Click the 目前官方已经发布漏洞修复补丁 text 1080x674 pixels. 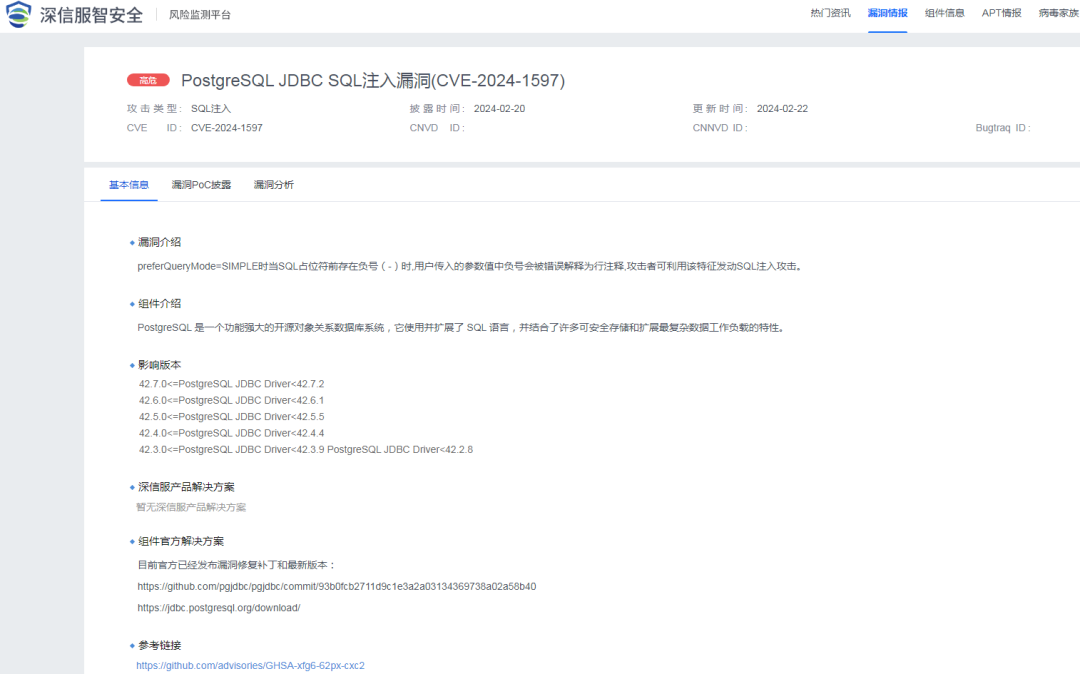[236, 565]
